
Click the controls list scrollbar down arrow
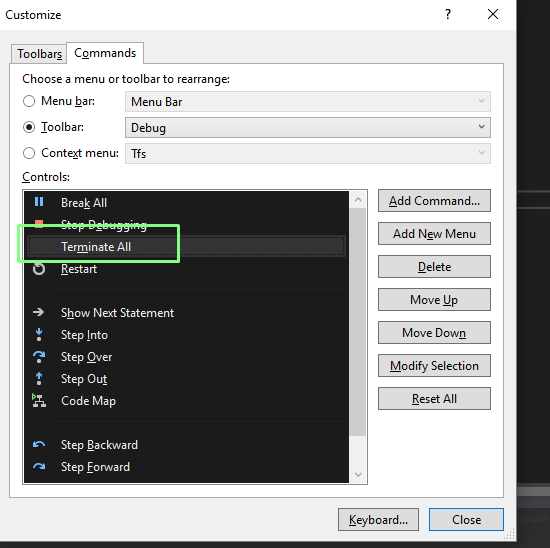358,474
